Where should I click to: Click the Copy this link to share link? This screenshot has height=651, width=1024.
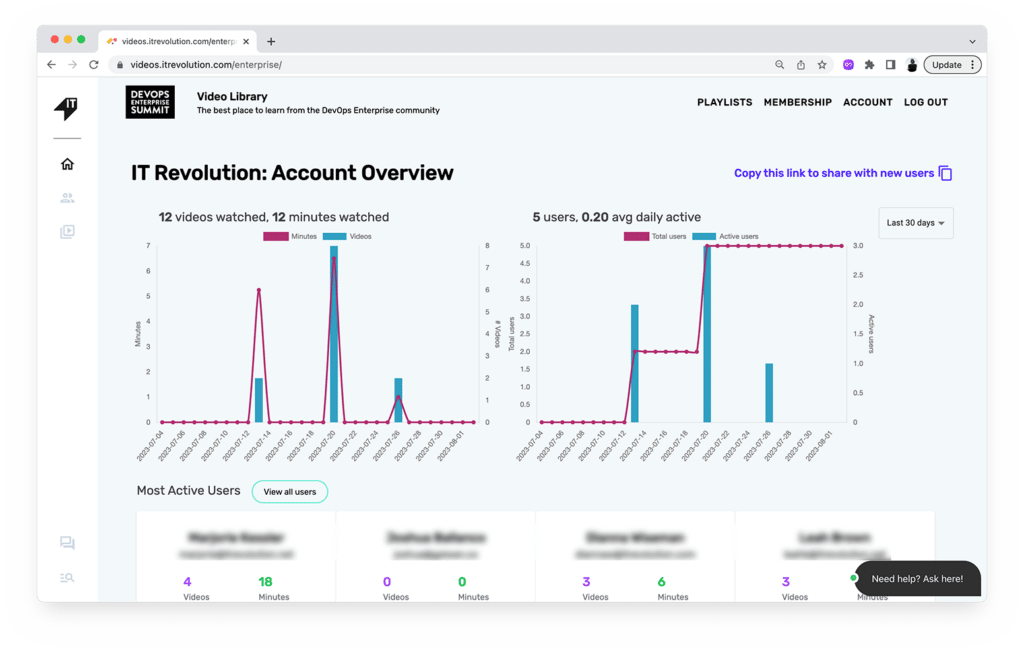833,173
